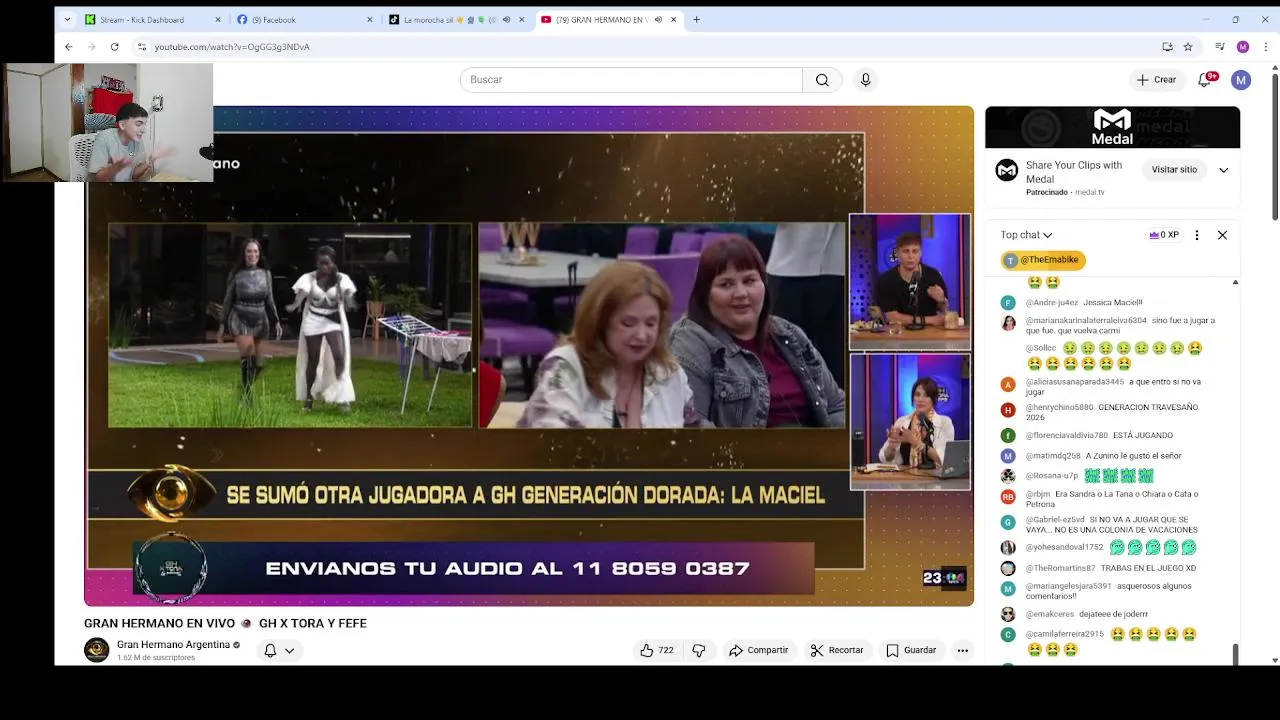Click the address bar URL
The width and height of the screenshot is (1280, 720).
[232, 47]
